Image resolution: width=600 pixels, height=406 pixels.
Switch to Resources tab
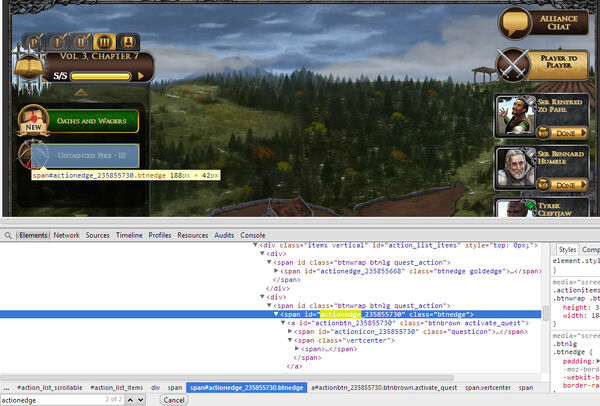point(192,235)
